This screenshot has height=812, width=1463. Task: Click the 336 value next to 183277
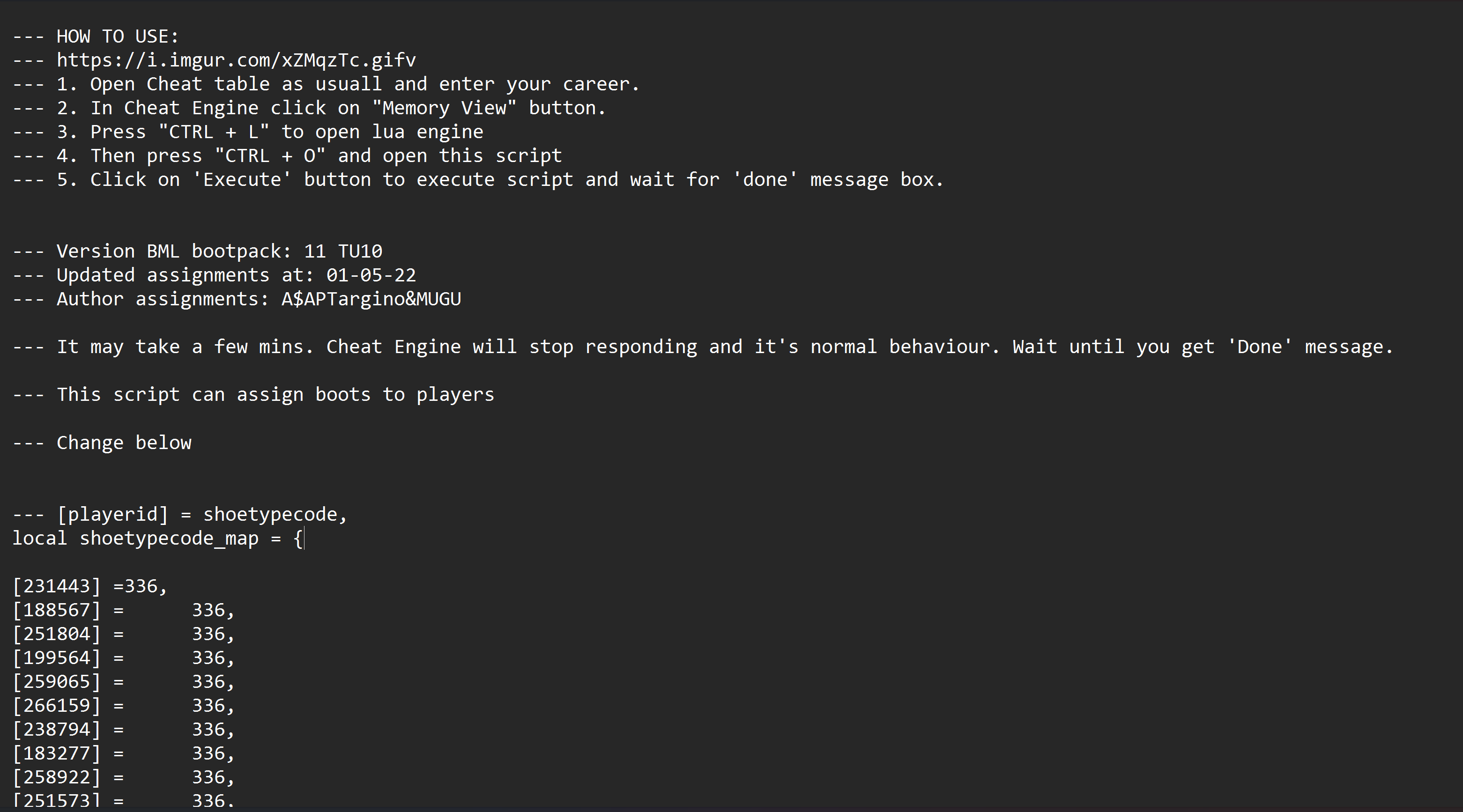pos(208,753)
